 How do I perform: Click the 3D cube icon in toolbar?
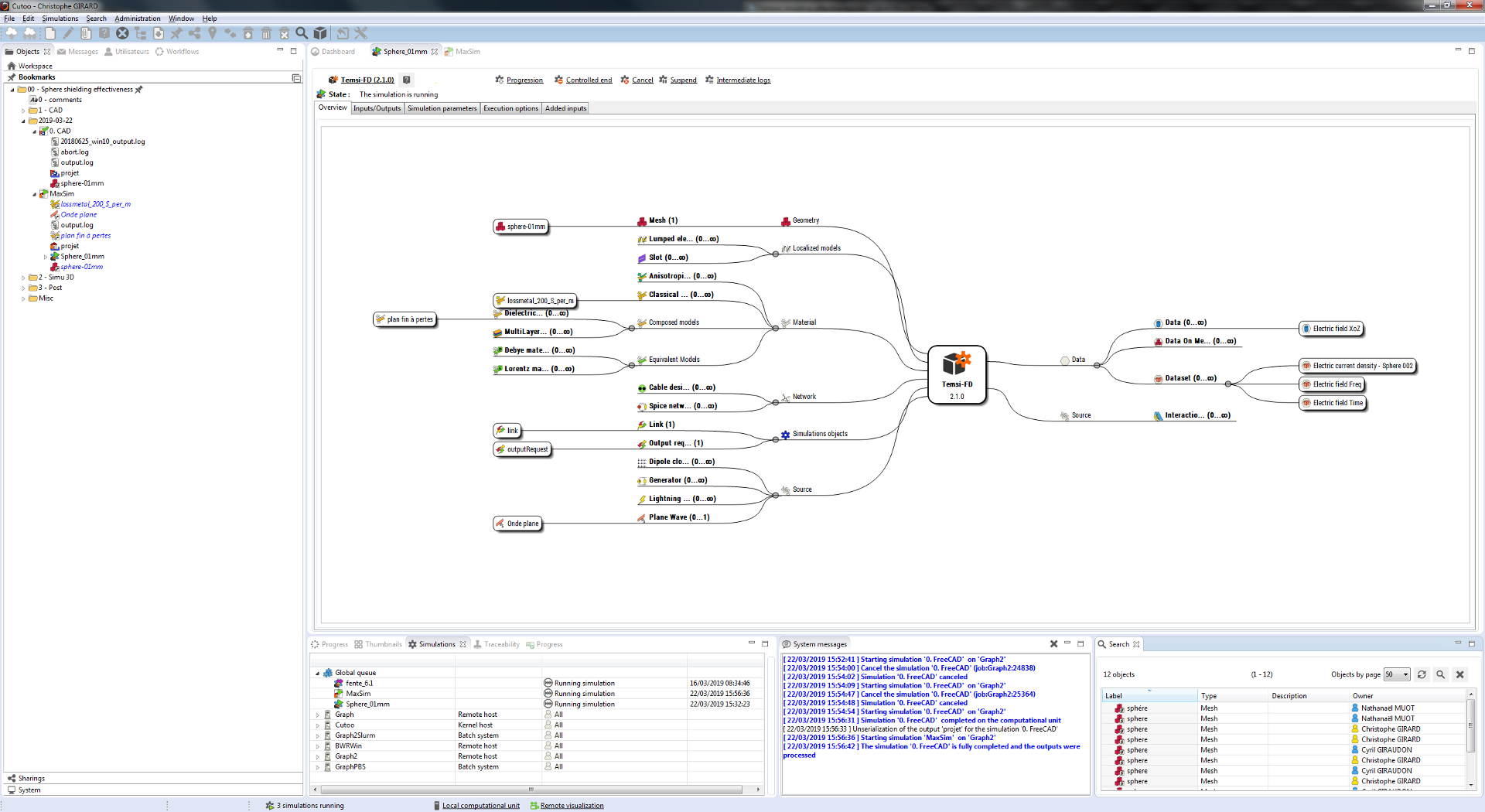pos(320,33)
